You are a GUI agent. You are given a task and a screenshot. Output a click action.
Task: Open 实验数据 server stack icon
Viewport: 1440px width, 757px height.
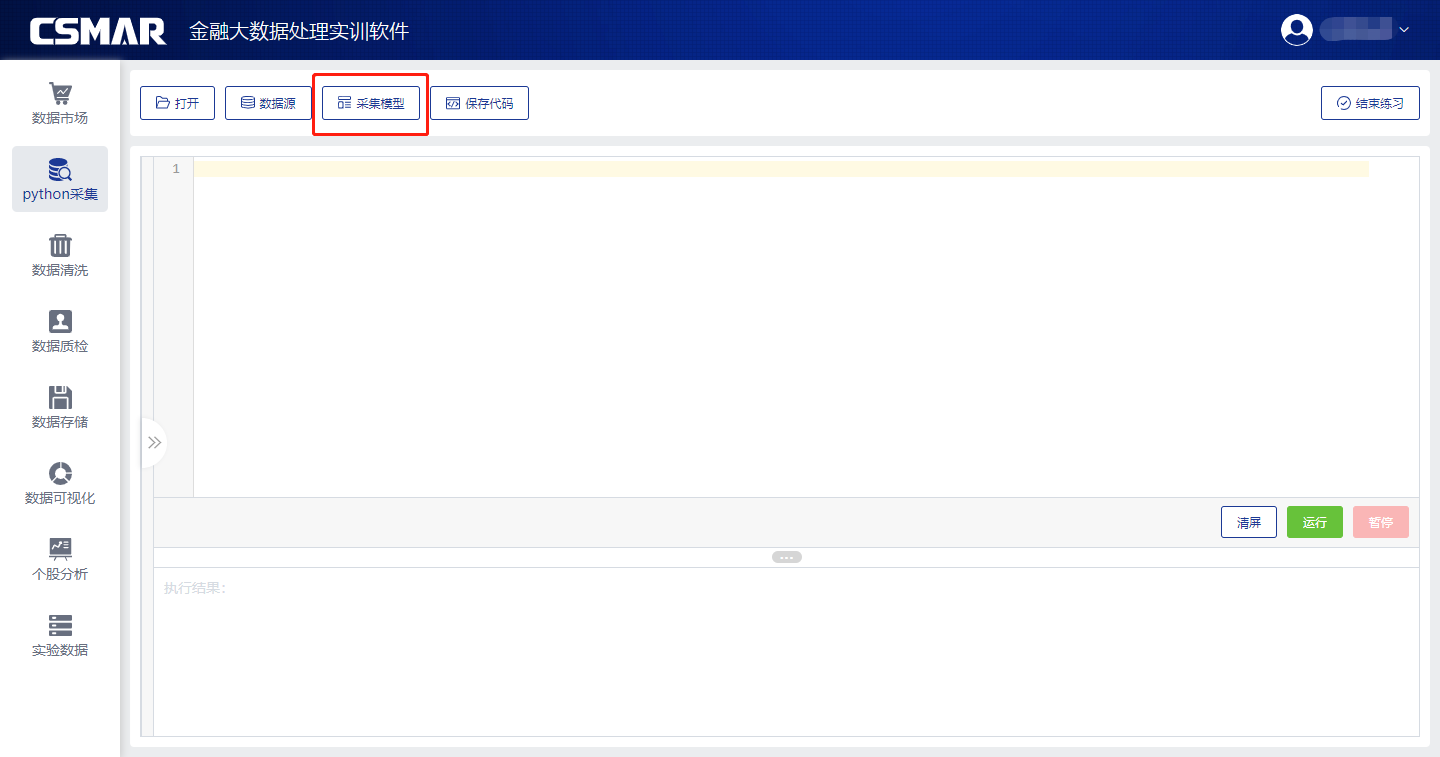[60, 625]
